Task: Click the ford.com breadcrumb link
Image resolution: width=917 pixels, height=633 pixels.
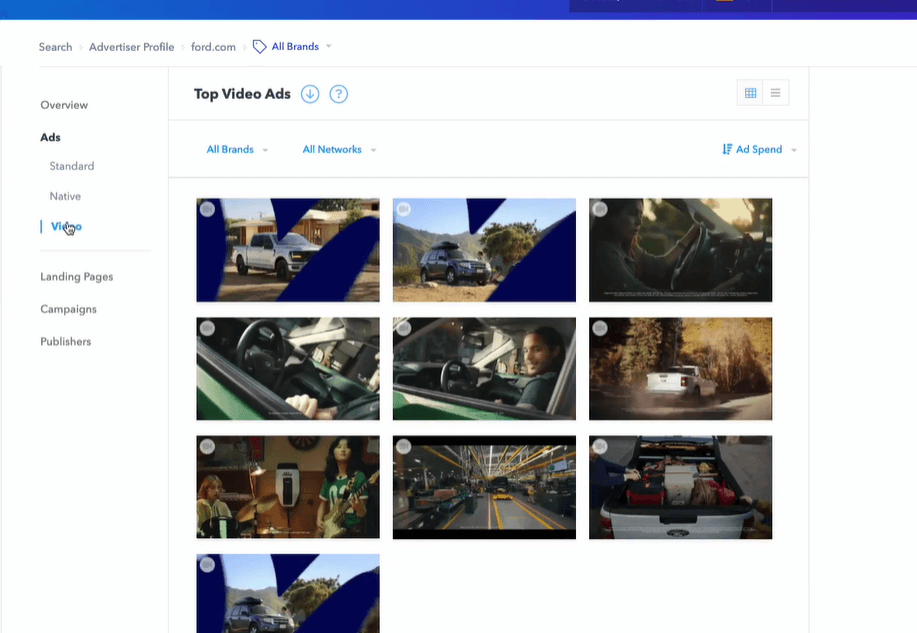Action: pos(212,47)
